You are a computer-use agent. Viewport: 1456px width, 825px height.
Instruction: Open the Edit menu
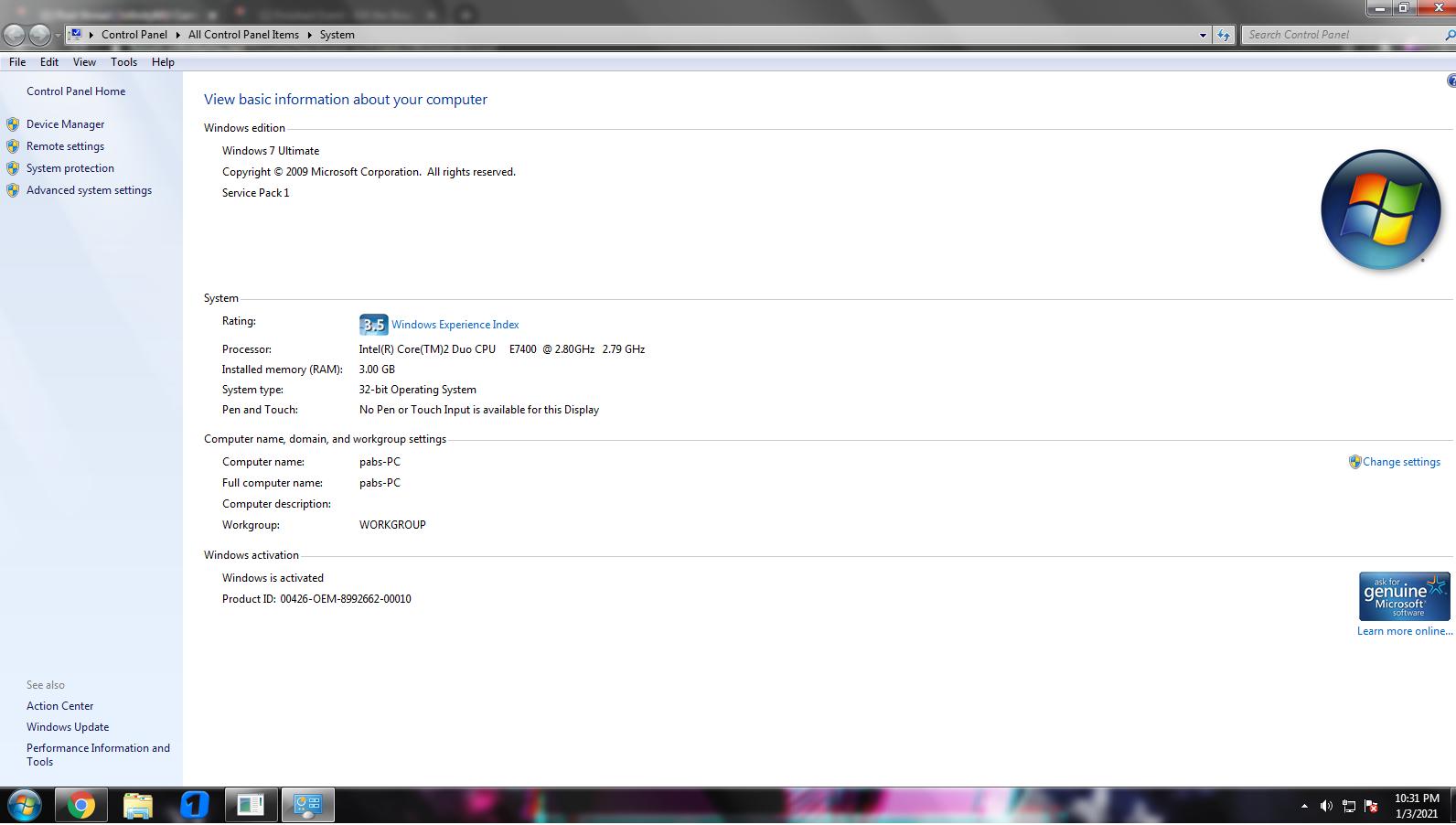click(49, 62)
